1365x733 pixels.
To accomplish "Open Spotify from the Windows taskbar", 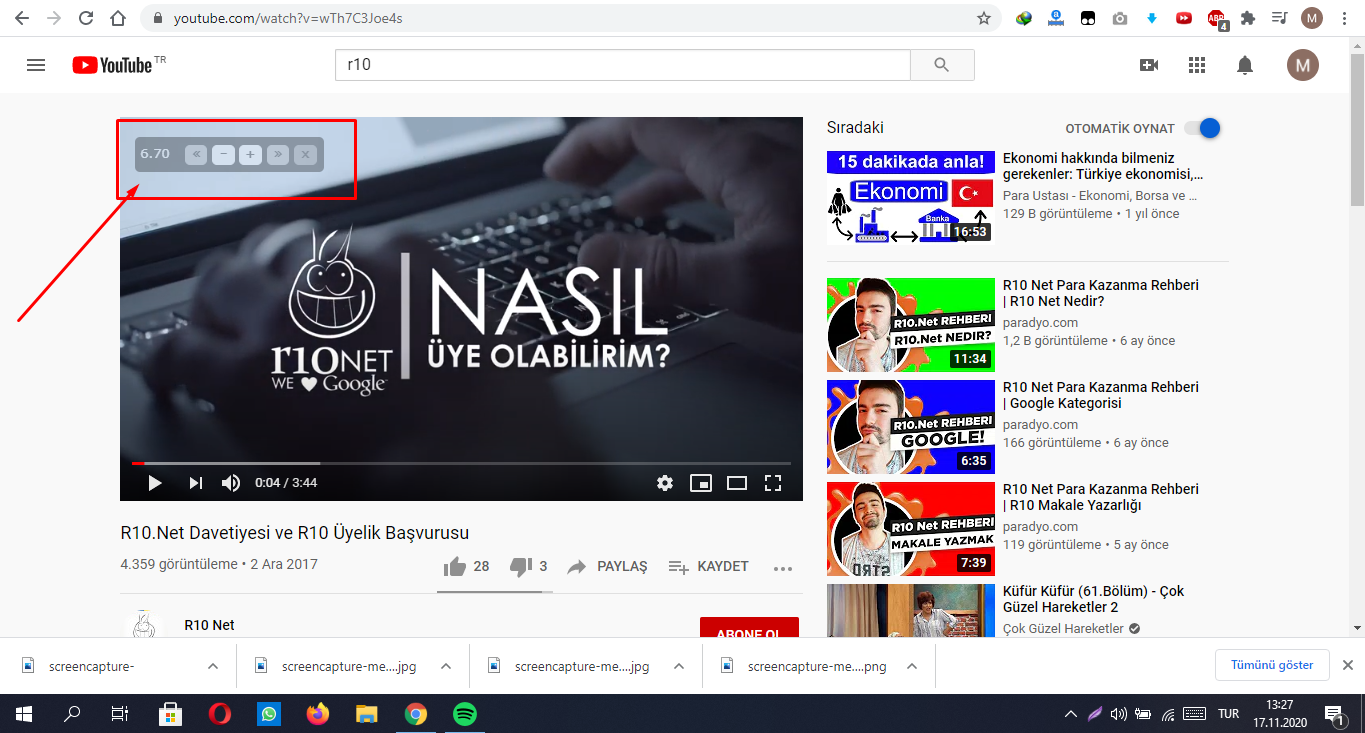I will click(464, 714).
